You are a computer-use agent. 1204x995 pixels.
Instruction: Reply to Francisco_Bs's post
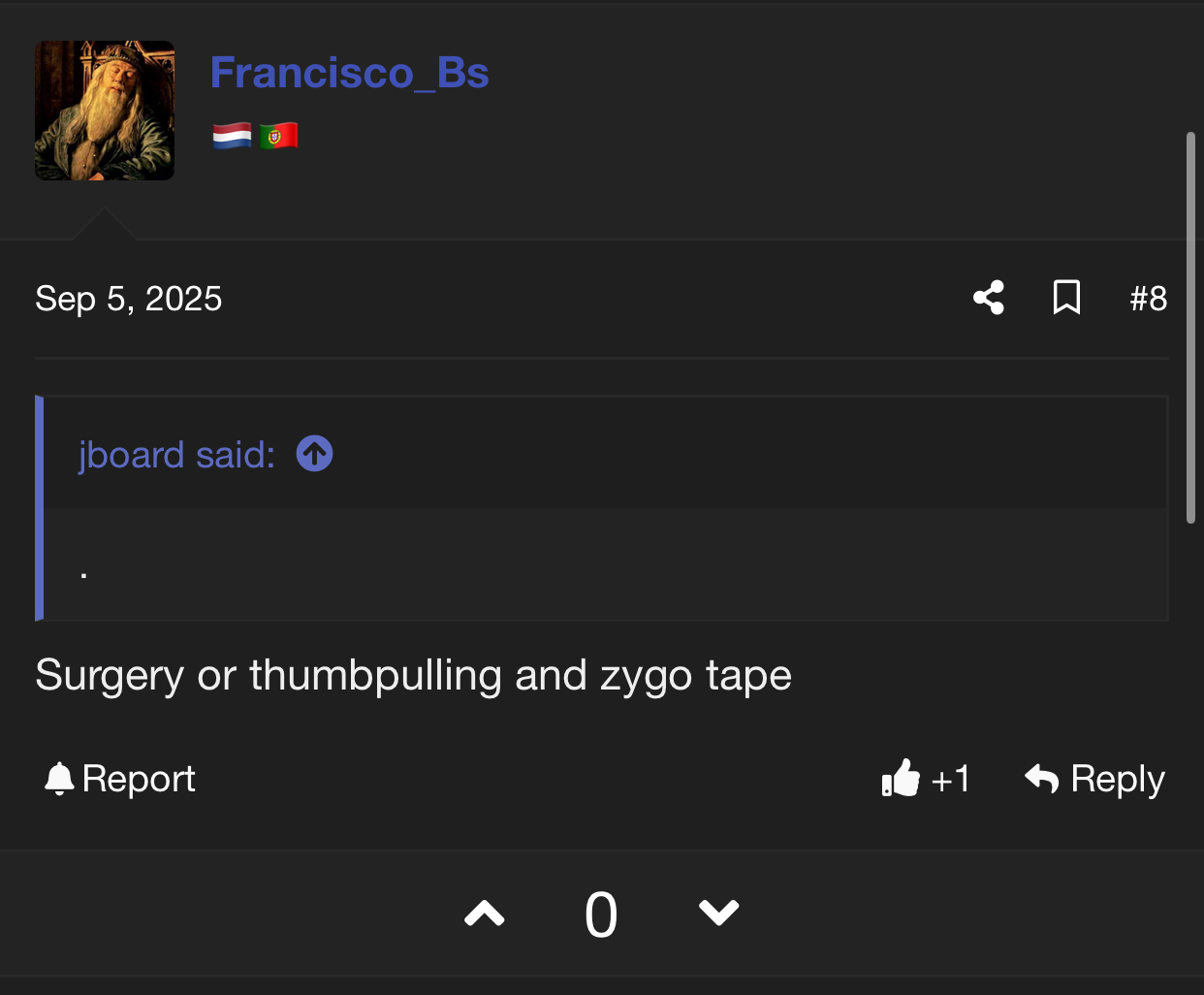pos(1095,779)
